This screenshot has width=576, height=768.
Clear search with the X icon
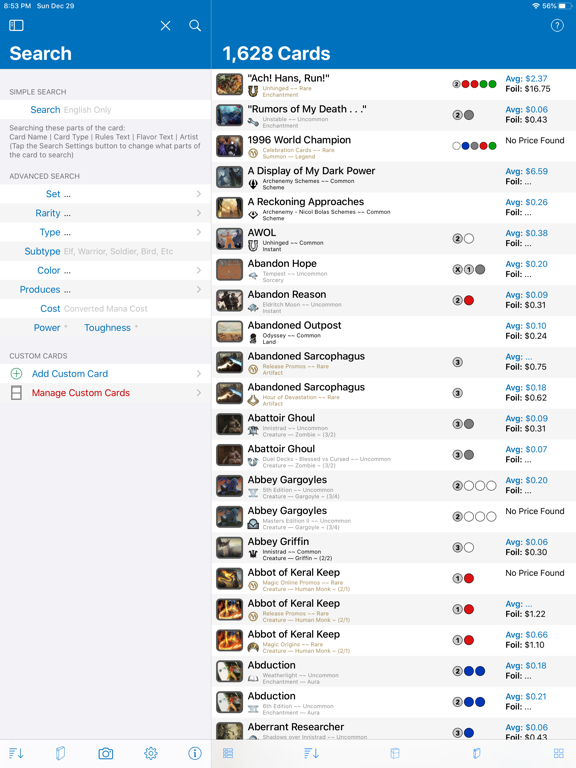pyautogui.click(x=166, y=25)
